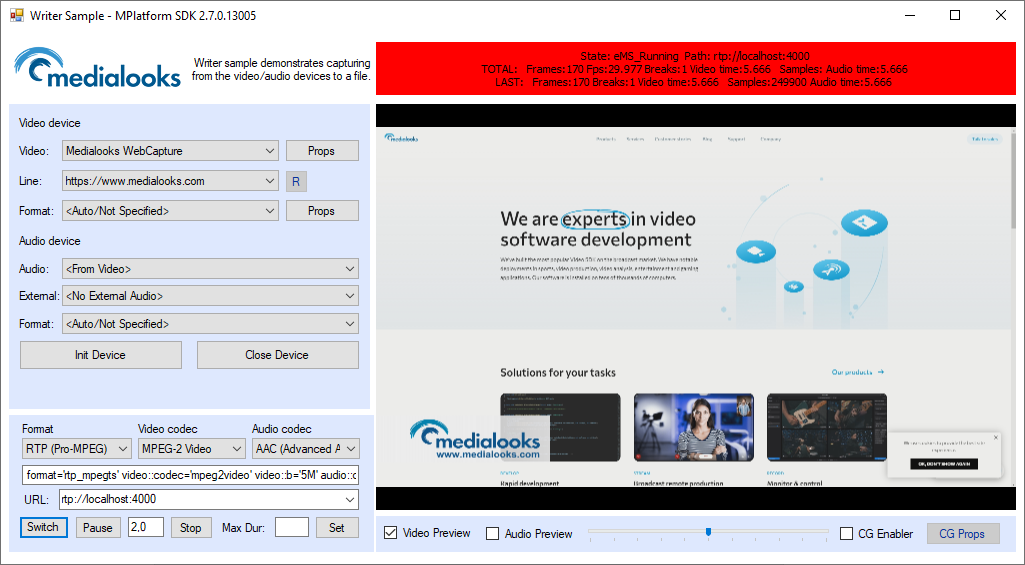Click the red state status panel
Screen dimensions: 1025x565
coord(696,69)
